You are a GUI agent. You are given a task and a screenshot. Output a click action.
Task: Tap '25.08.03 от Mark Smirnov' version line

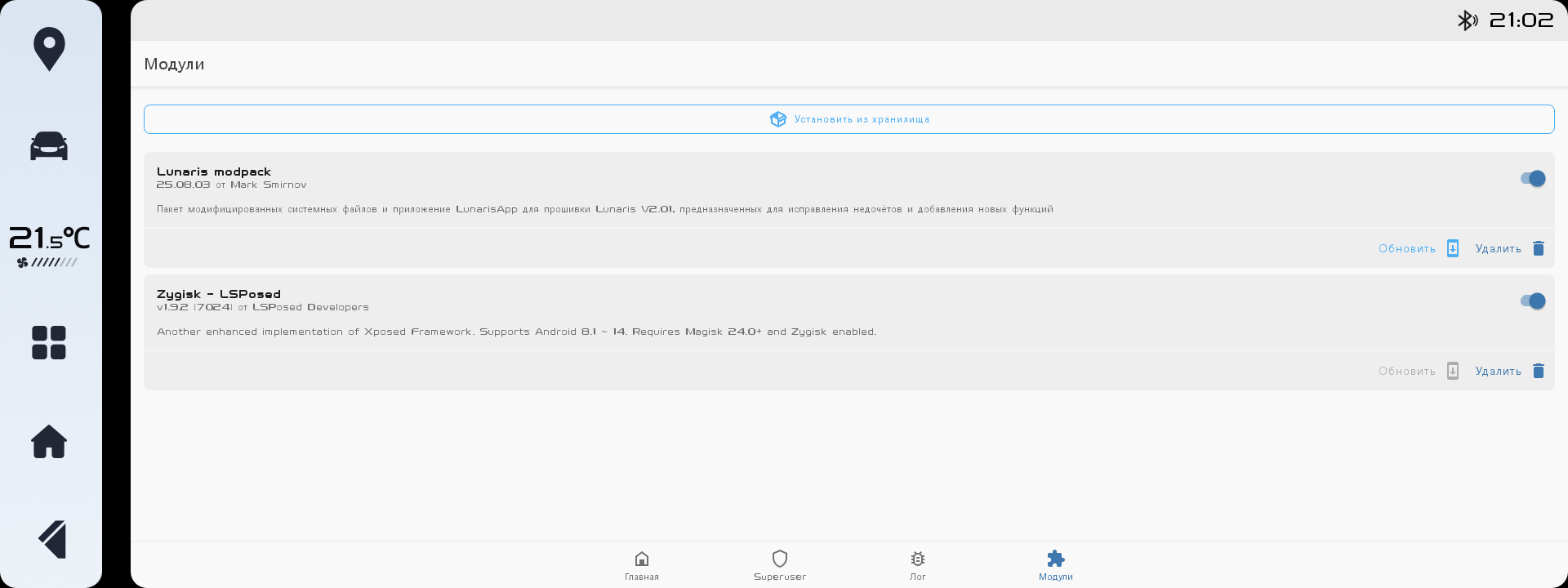(232, 185)
